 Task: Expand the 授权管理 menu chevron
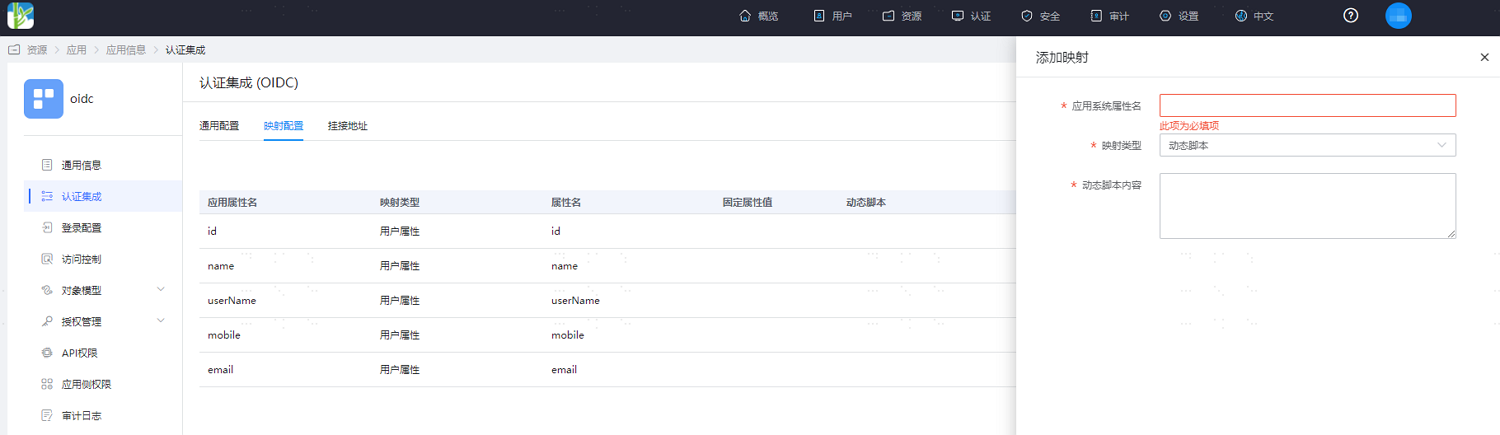click(161, 320)
